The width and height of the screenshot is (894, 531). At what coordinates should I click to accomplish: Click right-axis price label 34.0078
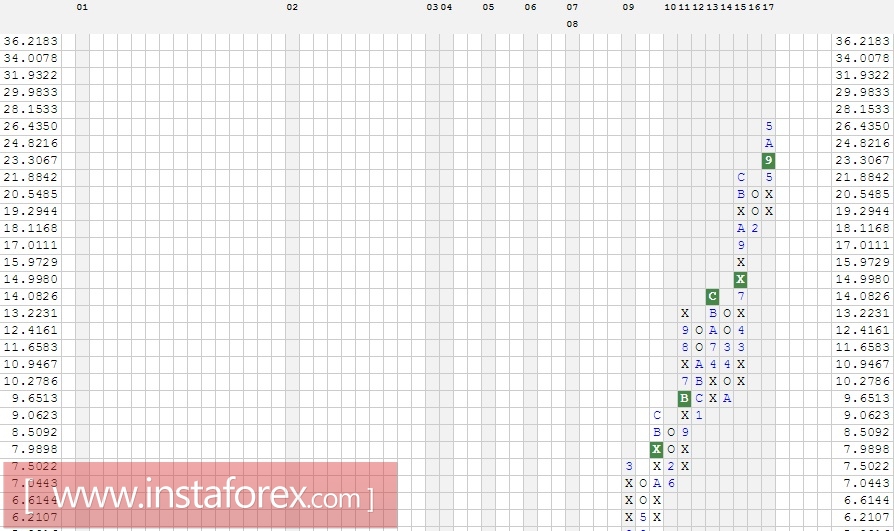[863, 58]
